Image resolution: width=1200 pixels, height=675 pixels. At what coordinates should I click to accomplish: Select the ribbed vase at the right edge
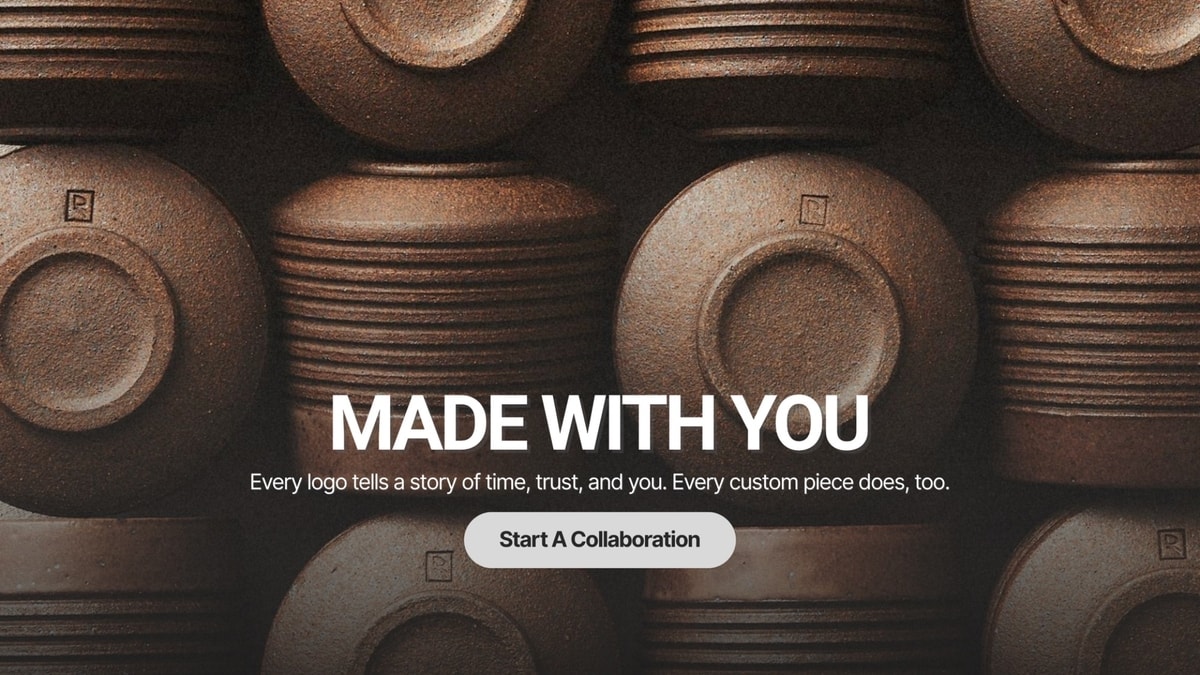pos(1090,322)
